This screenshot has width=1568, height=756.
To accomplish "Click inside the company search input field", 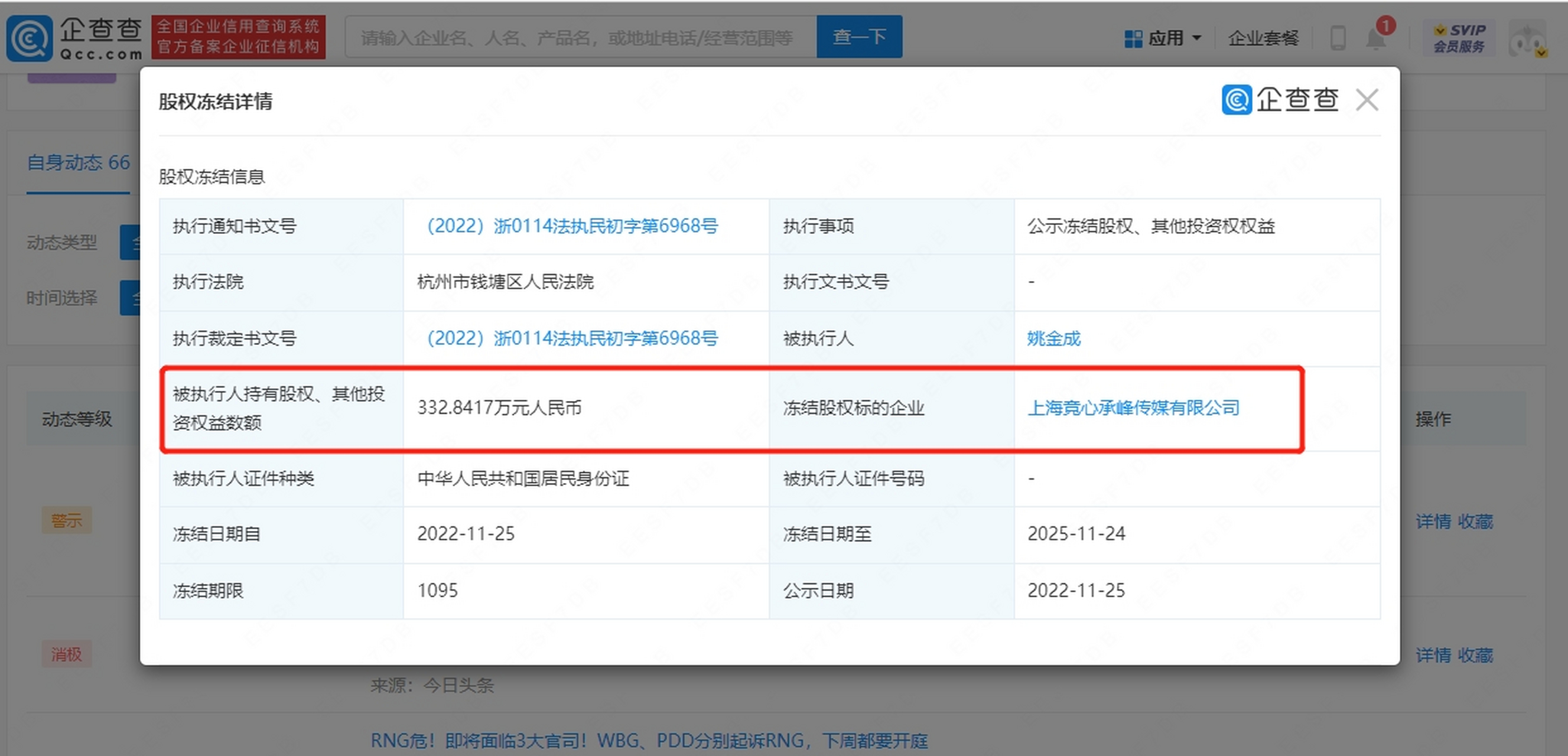I will pyautogui.click(x=578, y=37).
